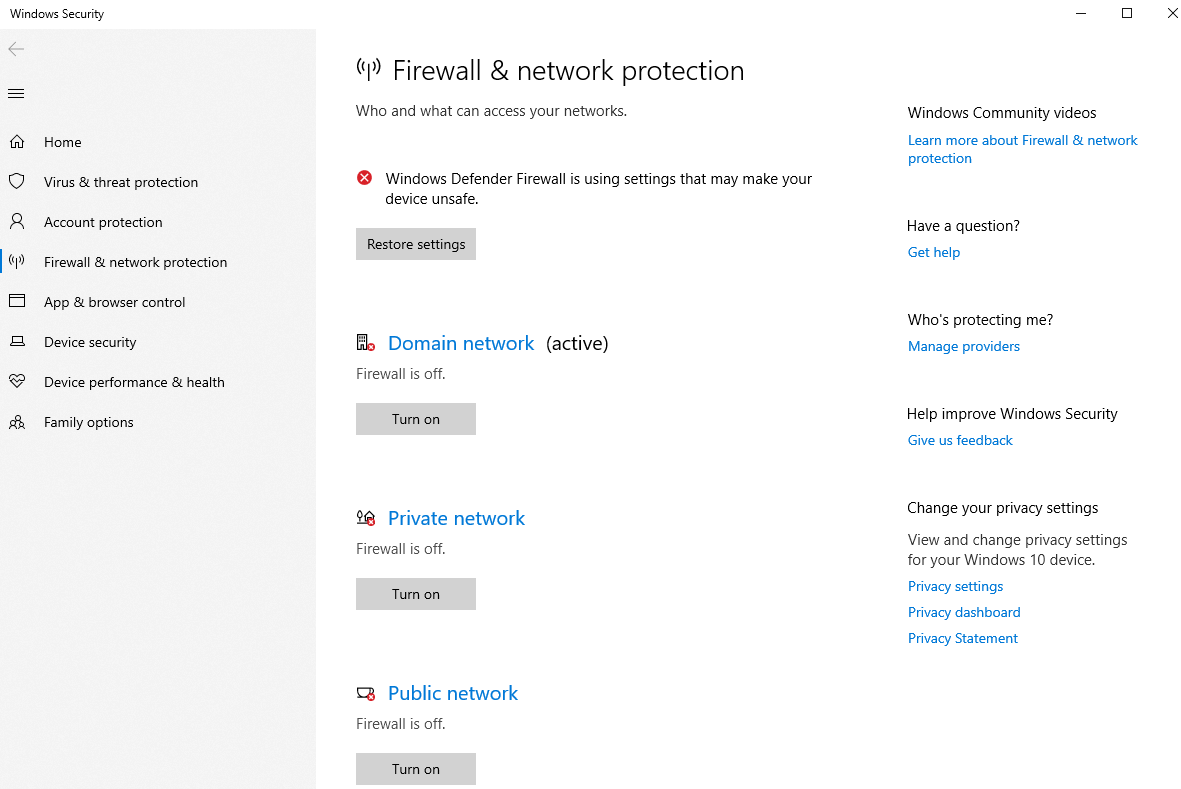Viewport: 1181px width, 789px height.
Task: Open the Privacy dashboard link
Action: [963, 611]
